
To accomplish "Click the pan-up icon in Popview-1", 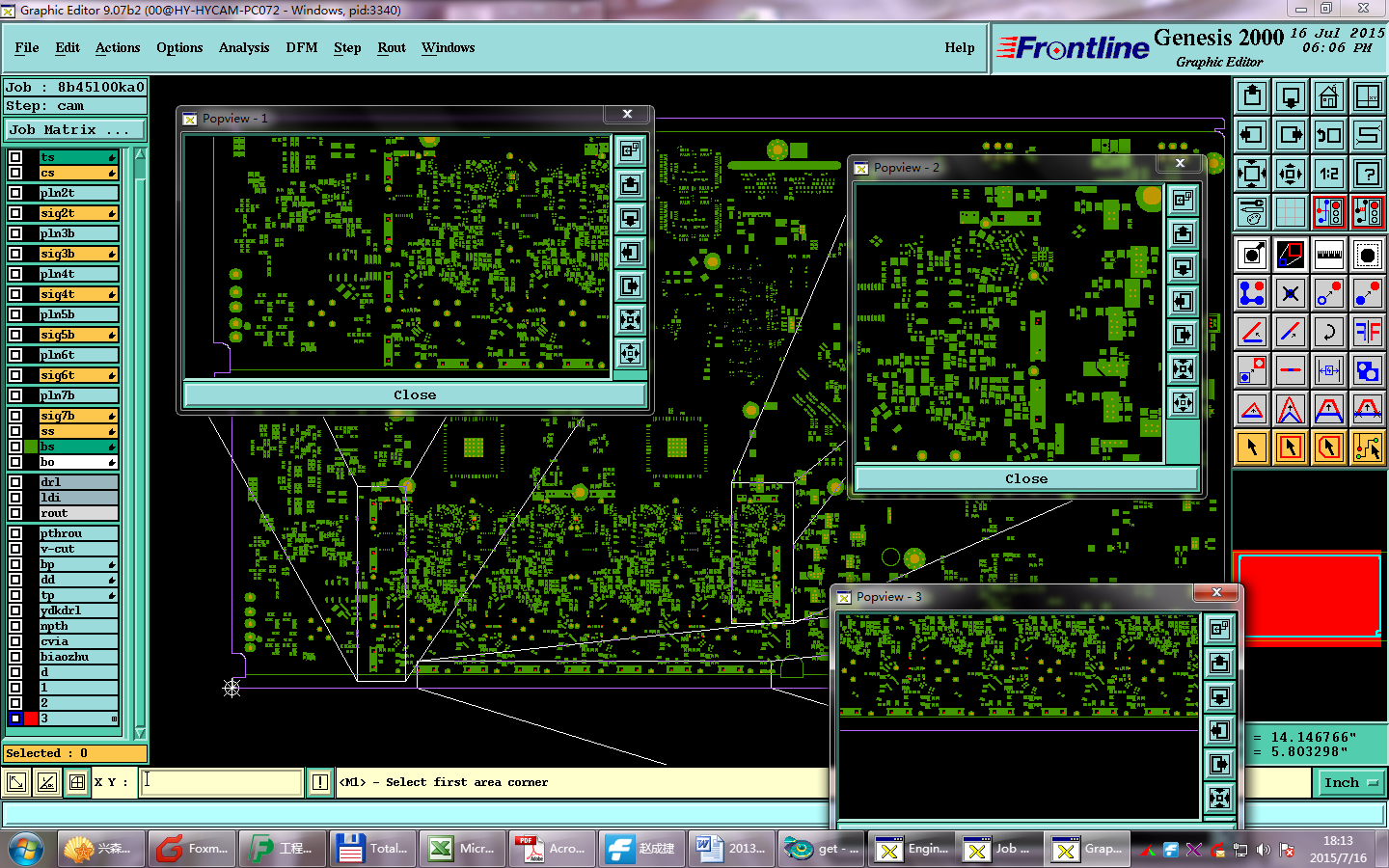I will [631, 184].
